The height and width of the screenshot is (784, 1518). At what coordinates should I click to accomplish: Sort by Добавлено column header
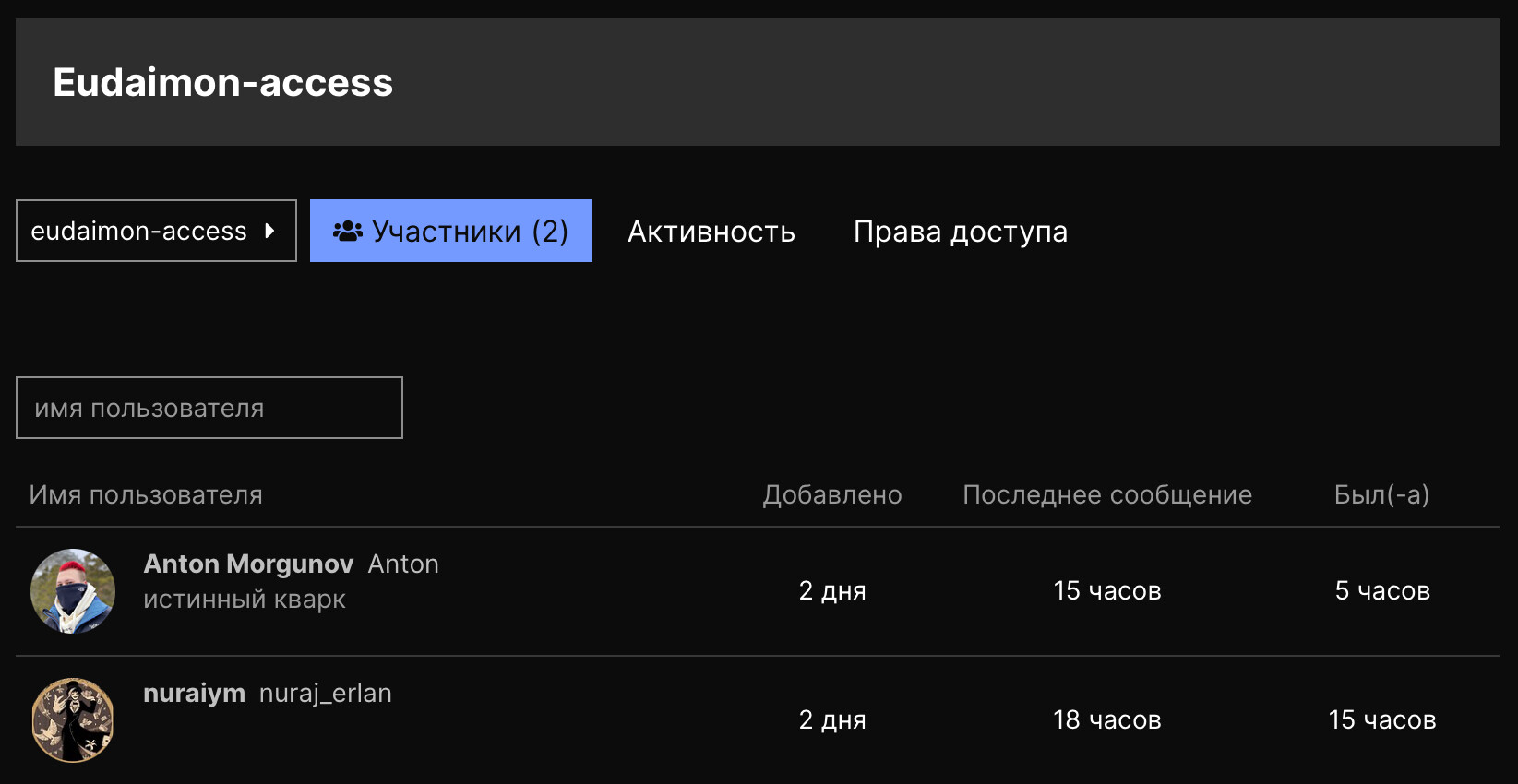(831, 495)
